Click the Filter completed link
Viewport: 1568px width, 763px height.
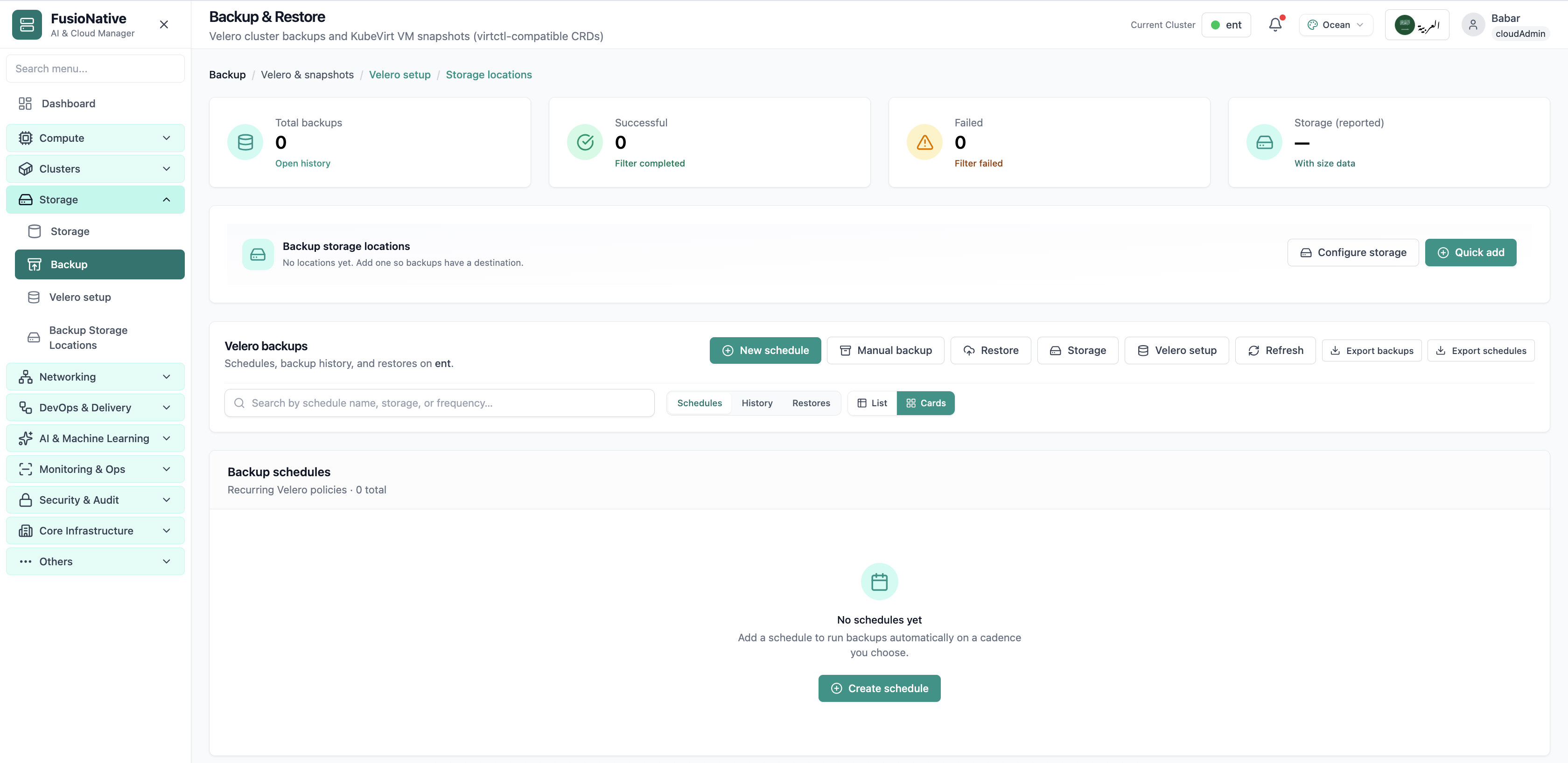click(x=650, y=163)
